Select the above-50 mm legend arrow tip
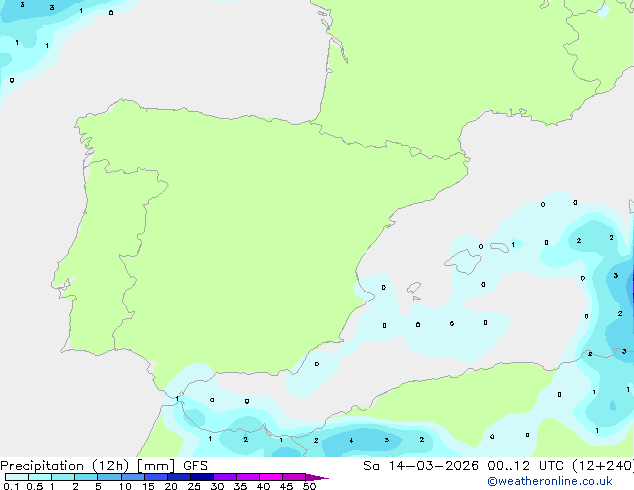The image size is (634, 490). pos(317,477)
